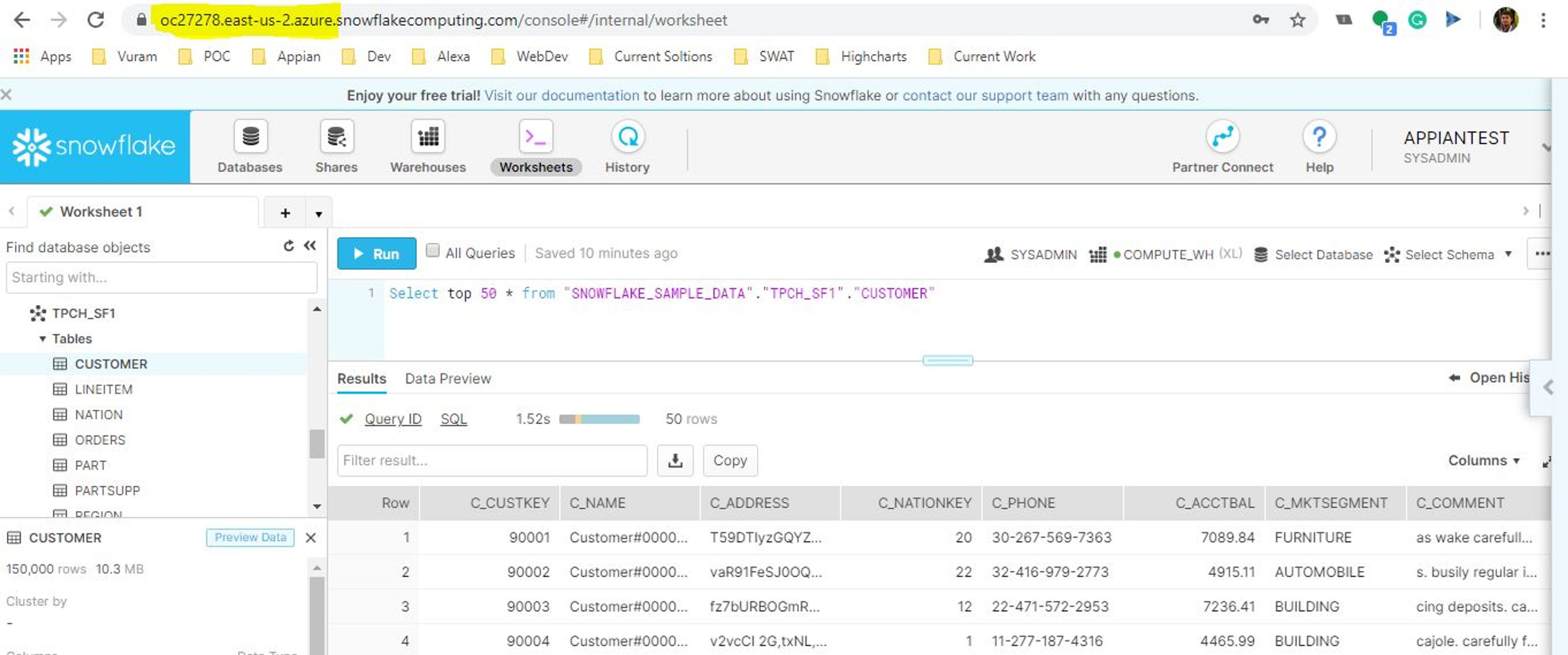
Task: Click the browser reload icon
Action: coord(96,20)
